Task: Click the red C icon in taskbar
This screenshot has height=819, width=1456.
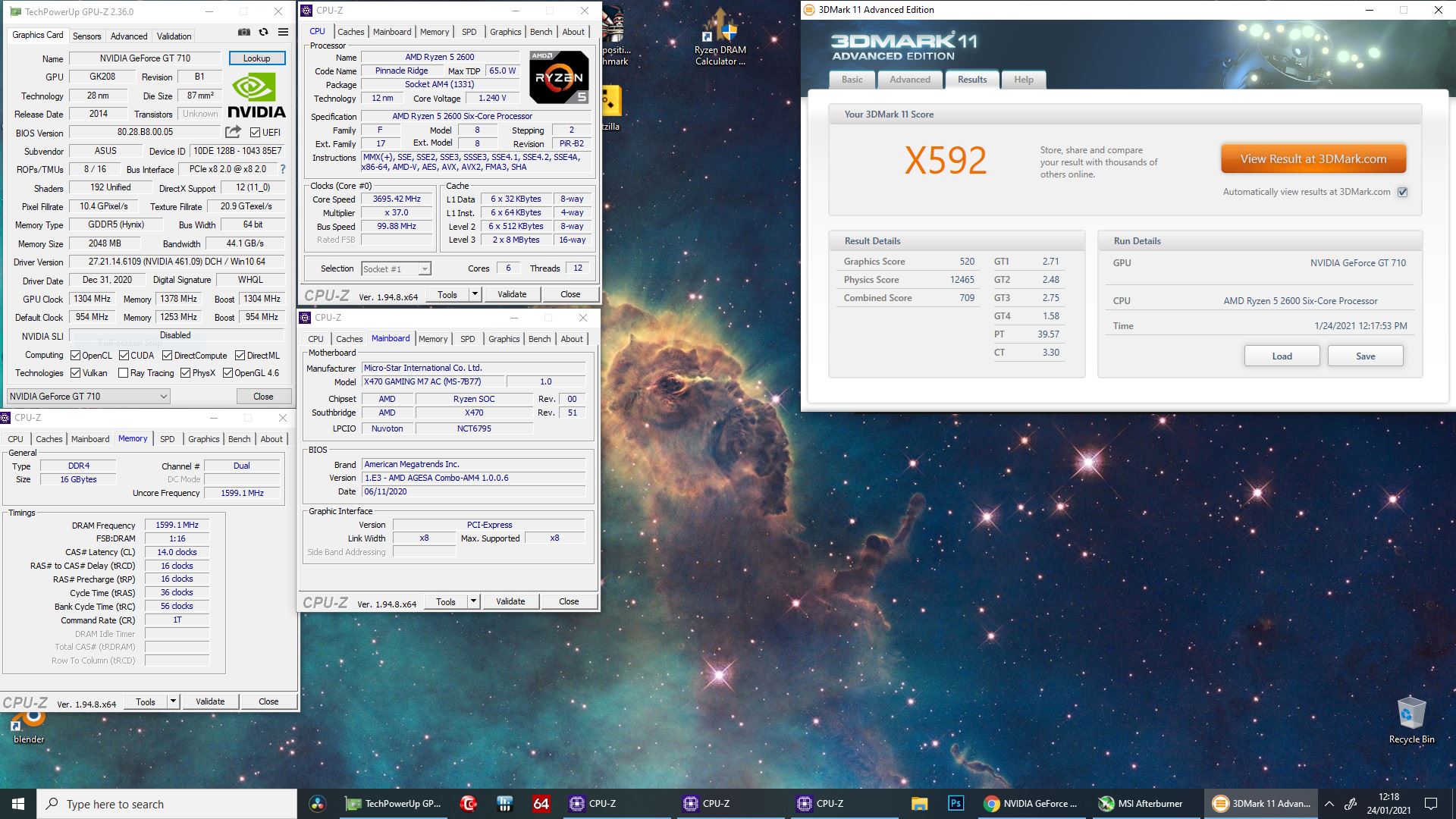Action: click(468, 804)
